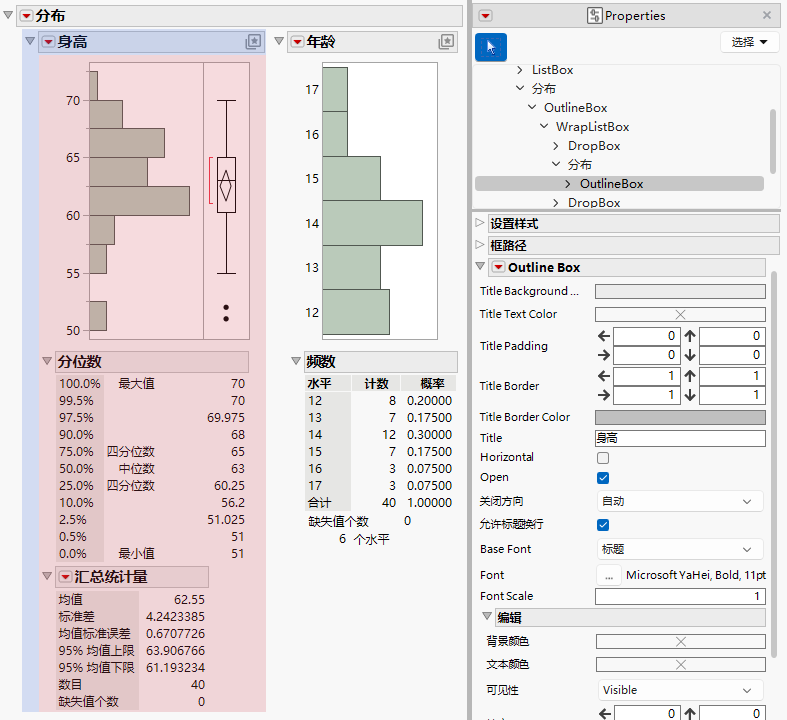This screenshot has height=720, width=787.
Task: Collapse the 频数 table
Action: pos(296,361)
